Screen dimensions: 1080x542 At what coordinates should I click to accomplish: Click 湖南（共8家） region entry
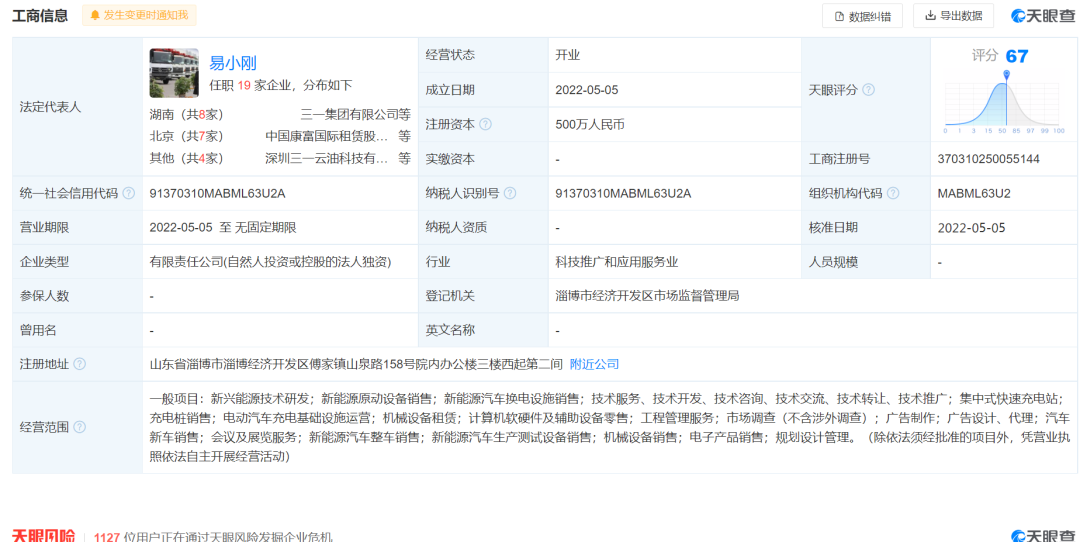tap(187, 114)
